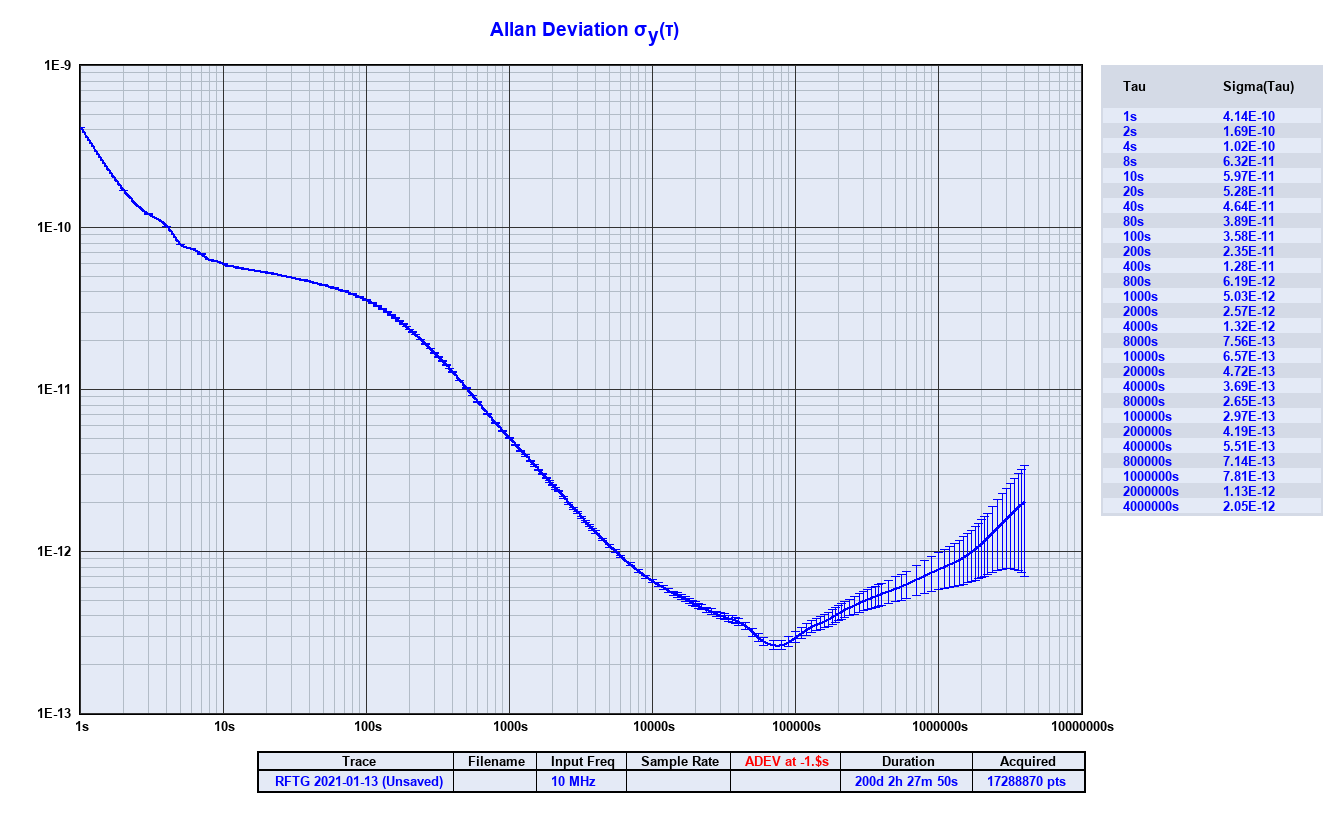This screenshot has width=1342, height=824.
Task: Select sigma value 5.03E-12
Action: [x=1249, y=297]
